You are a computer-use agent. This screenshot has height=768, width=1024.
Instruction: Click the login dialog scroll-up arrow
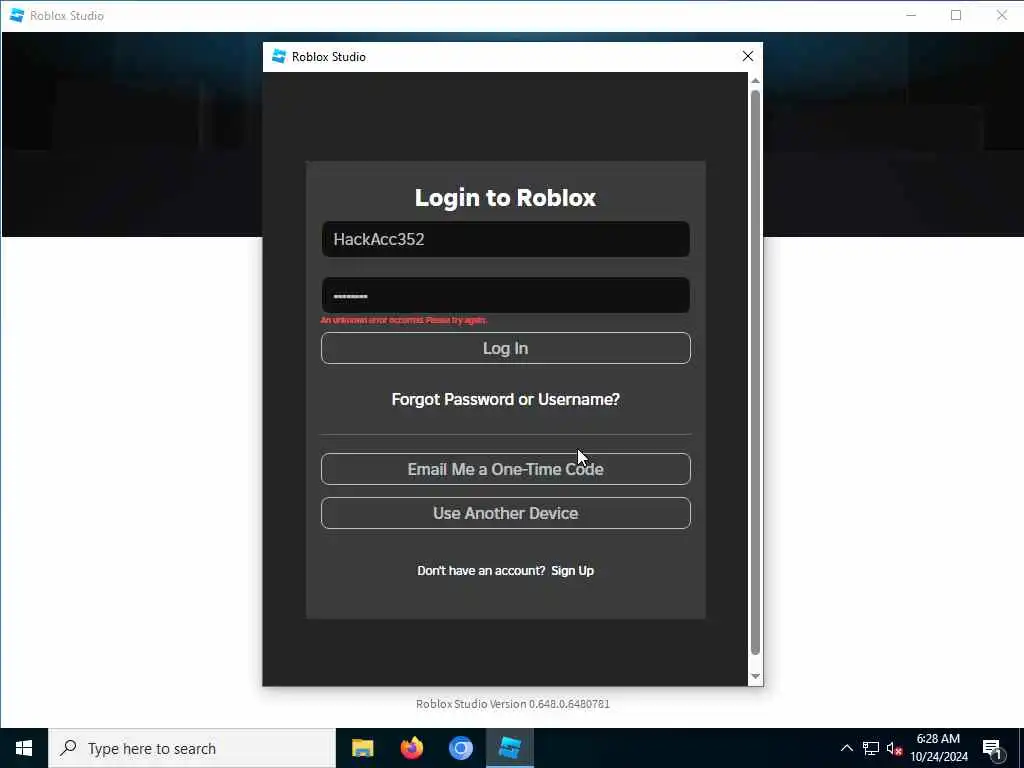click(x=756, y=80)
